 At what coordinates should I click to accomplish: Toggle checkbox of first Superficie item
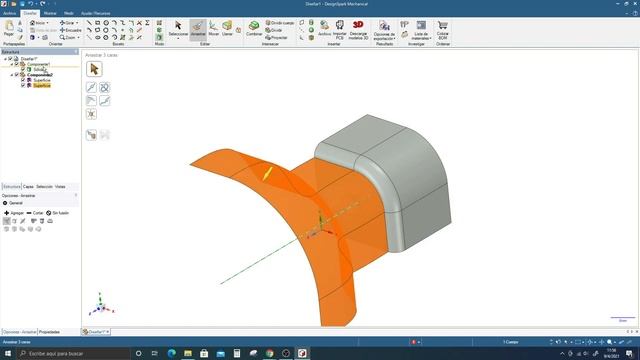click(x=23, y=80)
